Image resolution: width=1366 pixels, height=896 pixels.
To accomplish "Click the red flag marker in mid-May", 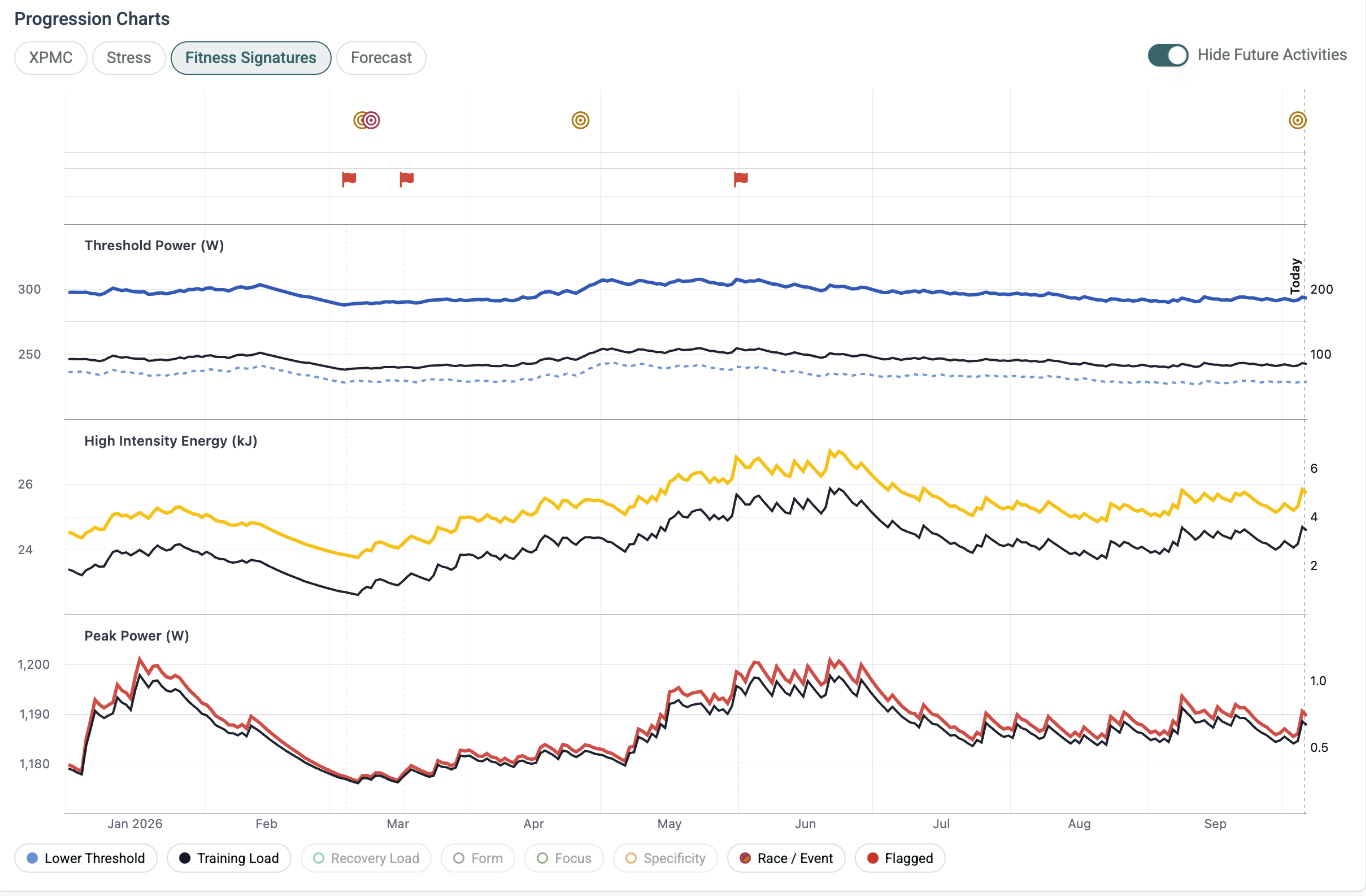I will 740,179.
